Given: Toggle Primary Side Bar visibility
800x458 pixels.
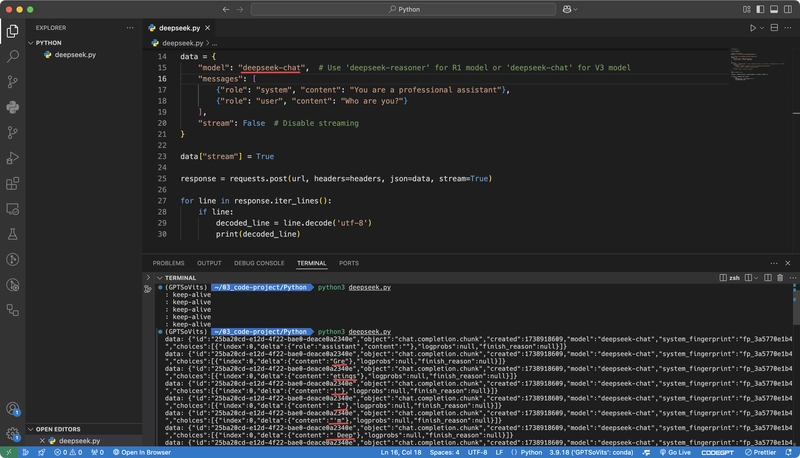Looking at the screenshot, I should pyautogui.click(x=760, y=9).
